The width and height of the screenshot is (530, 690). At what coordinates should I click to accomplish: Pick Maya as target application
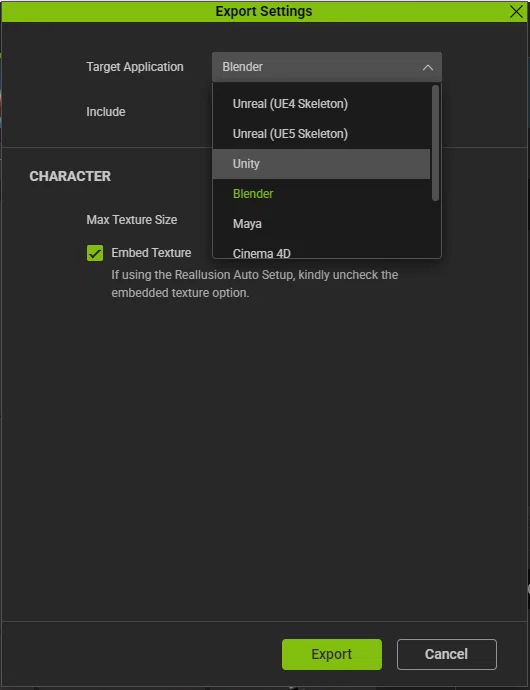coord(321,224)
